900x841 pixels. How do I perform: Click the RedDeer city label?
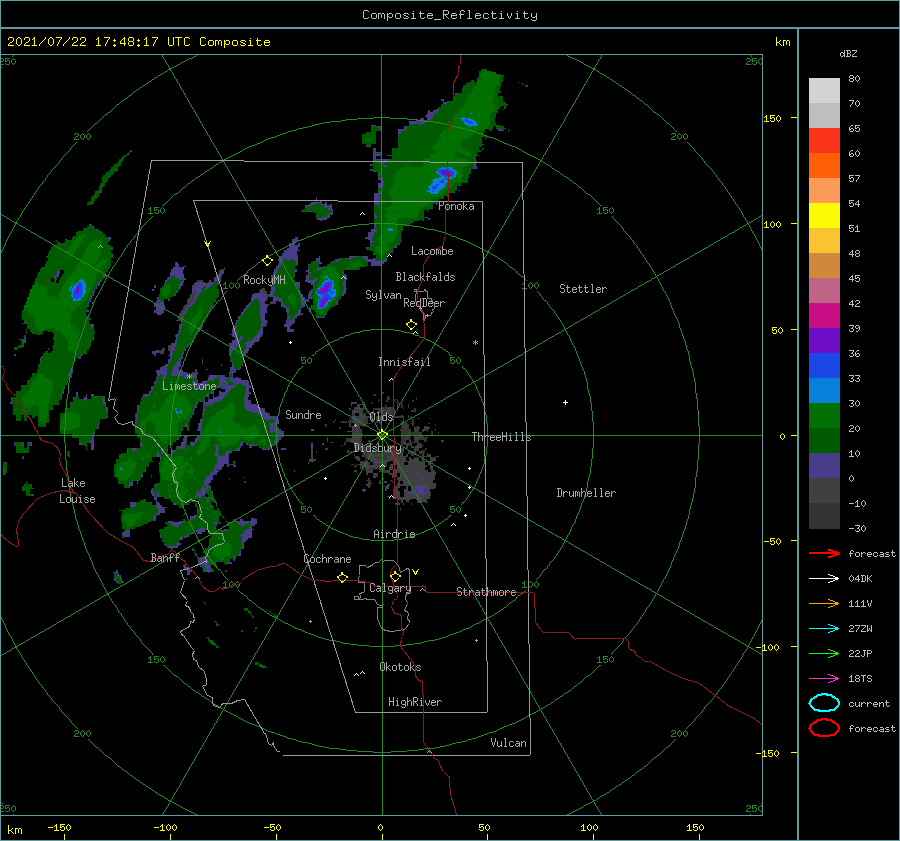(424, 303)
